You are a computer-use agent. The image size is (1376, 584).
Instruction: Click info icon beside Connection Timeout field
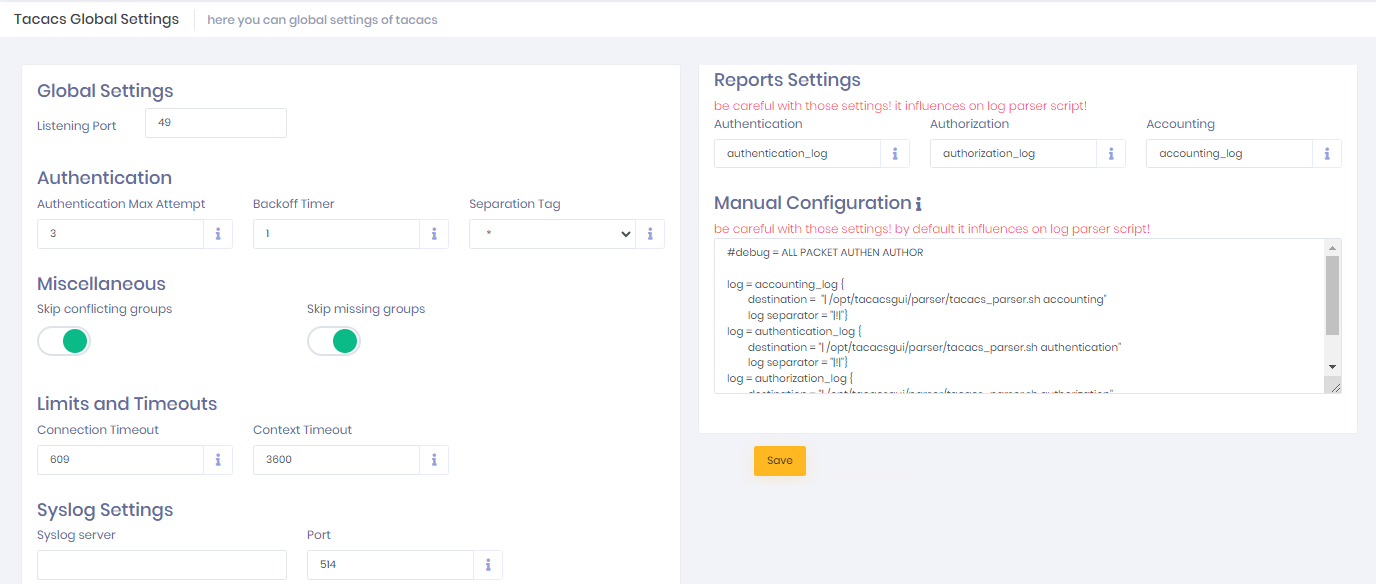click(218, 460)
